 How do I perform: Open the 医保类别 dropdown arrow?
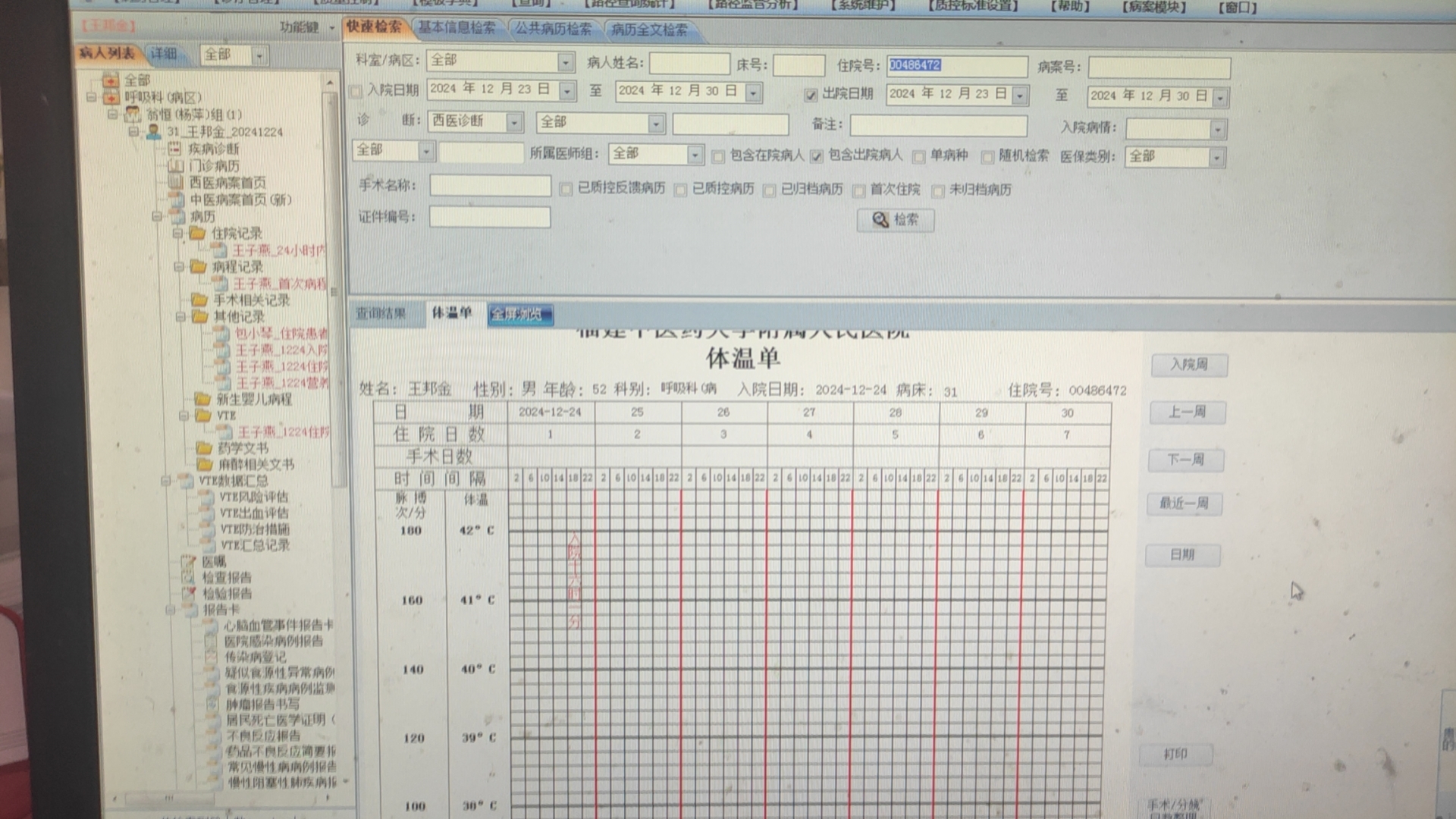click(x=1216, y=158)
